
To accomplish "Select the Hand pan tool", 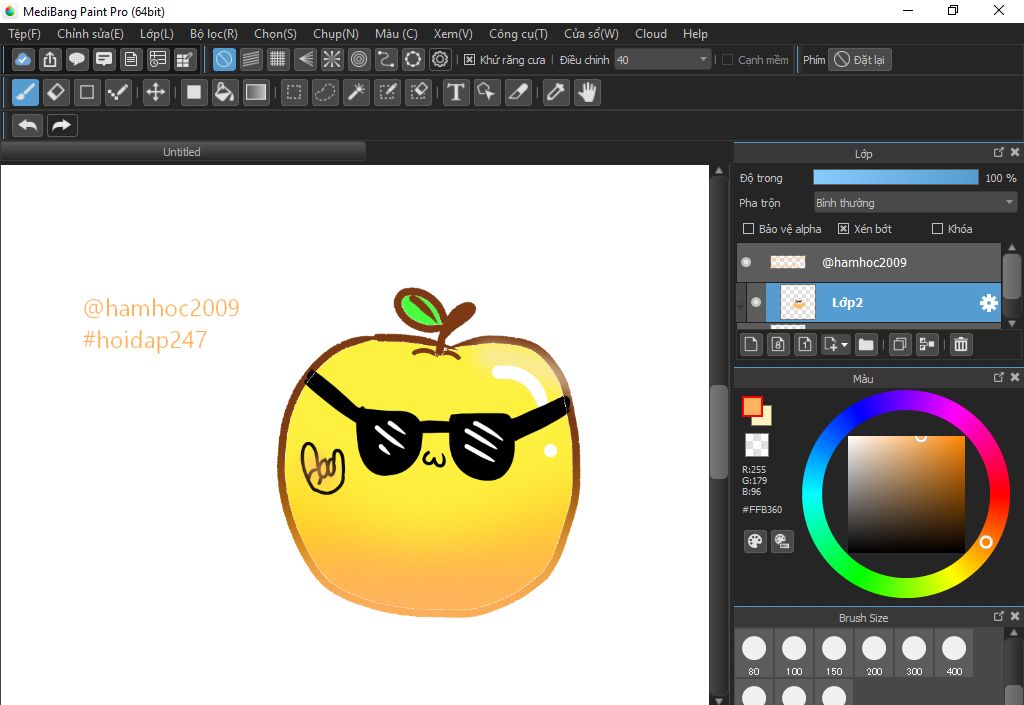I will point(587,93).
